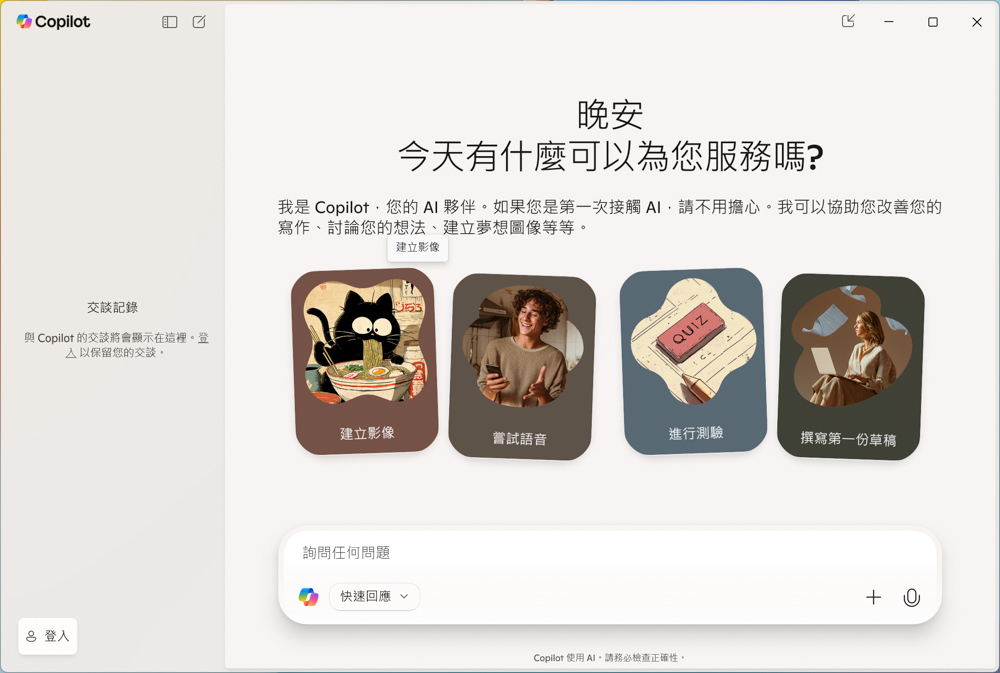Click the 登入 sign-in button
This screenshot has width=1000, height=673.
(48, 636)
